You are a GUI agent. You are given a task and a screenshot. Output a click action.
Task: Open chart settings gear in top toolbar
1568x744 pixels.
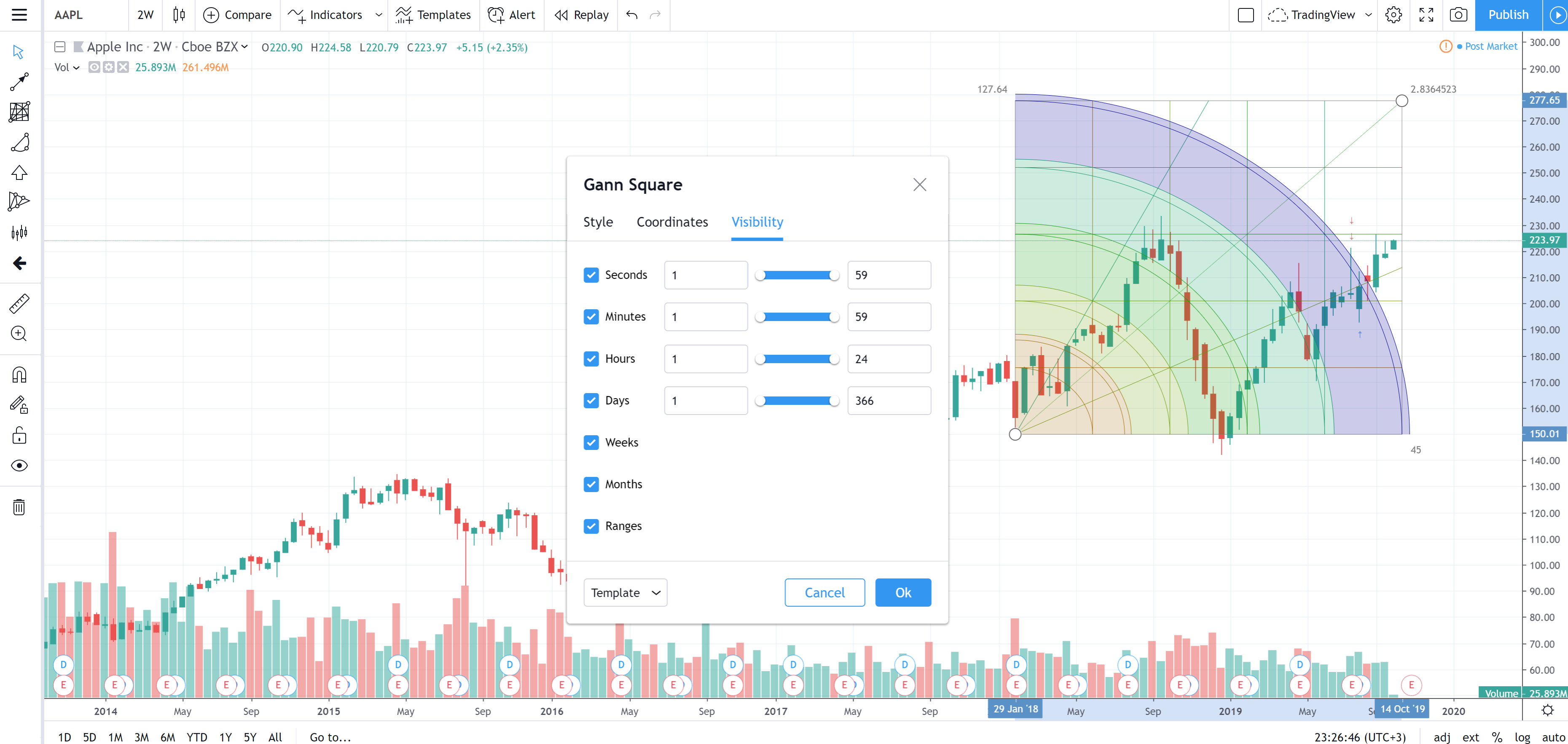(x=1393, y=15)
